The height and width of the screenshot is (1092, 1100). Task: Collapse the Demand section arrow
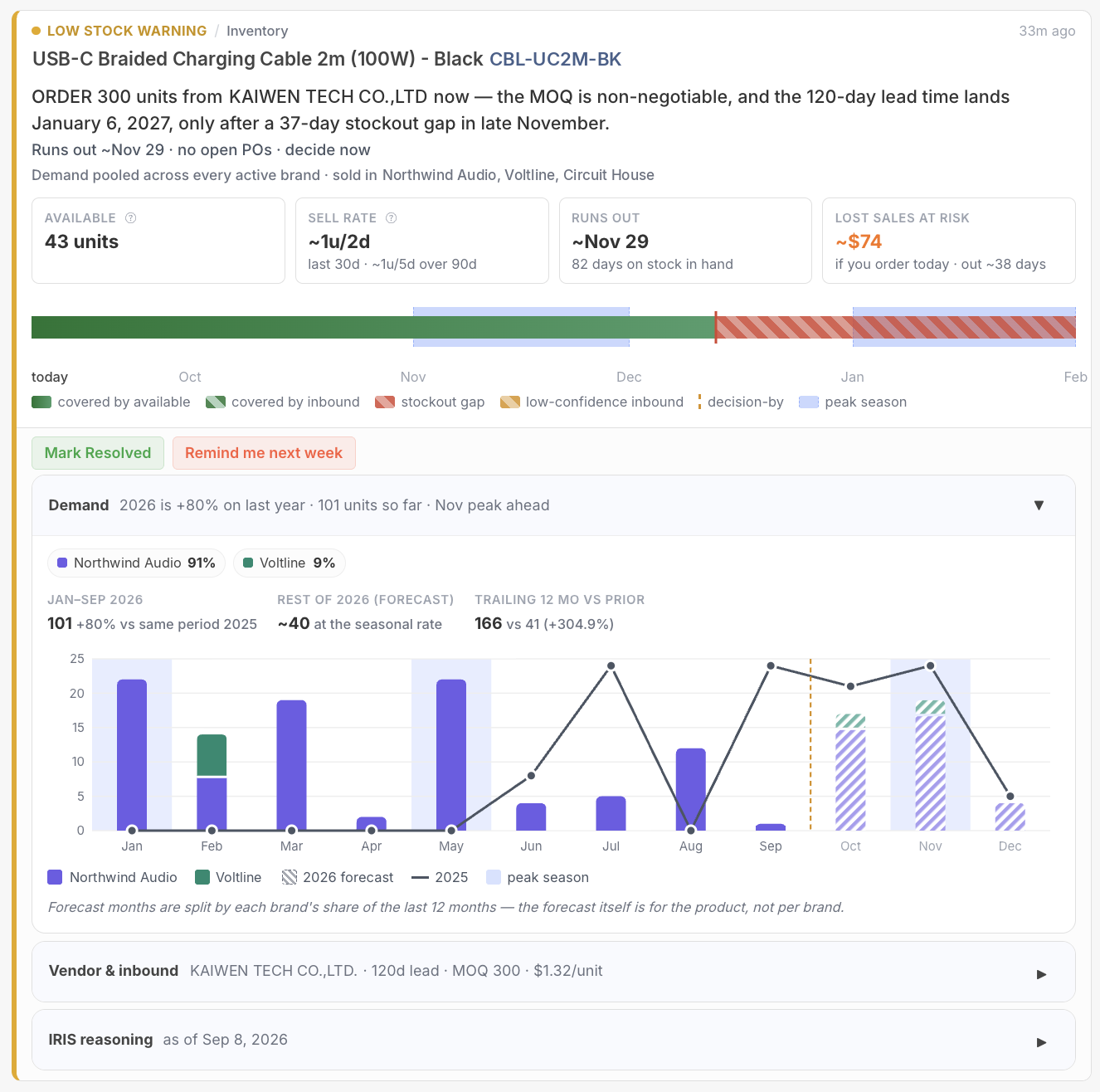point(1039,505)
